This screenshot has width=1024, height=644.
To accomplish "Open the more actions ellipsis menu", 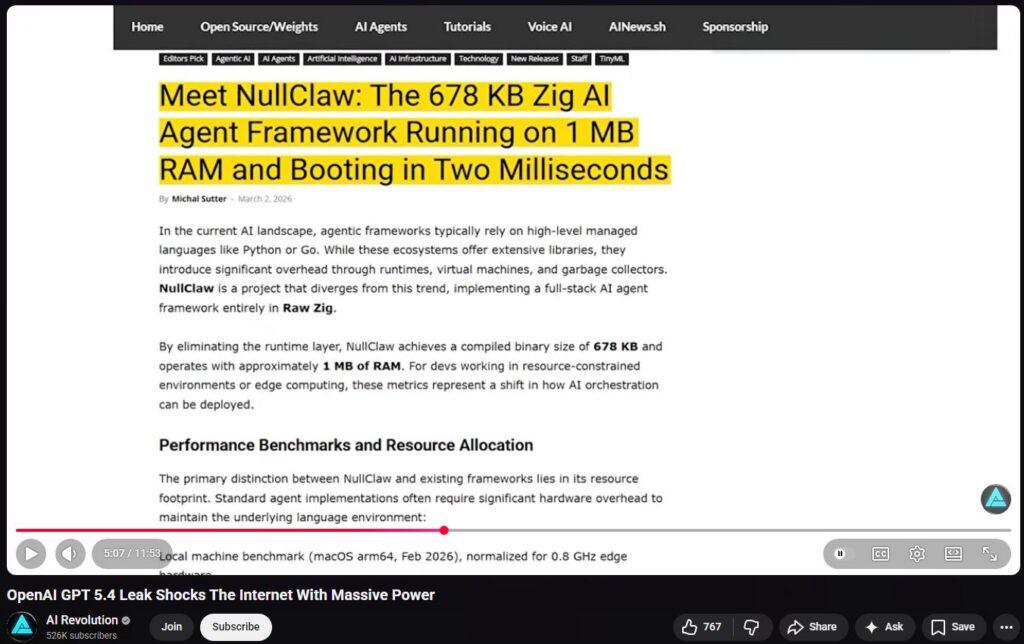I will 1006,627.
